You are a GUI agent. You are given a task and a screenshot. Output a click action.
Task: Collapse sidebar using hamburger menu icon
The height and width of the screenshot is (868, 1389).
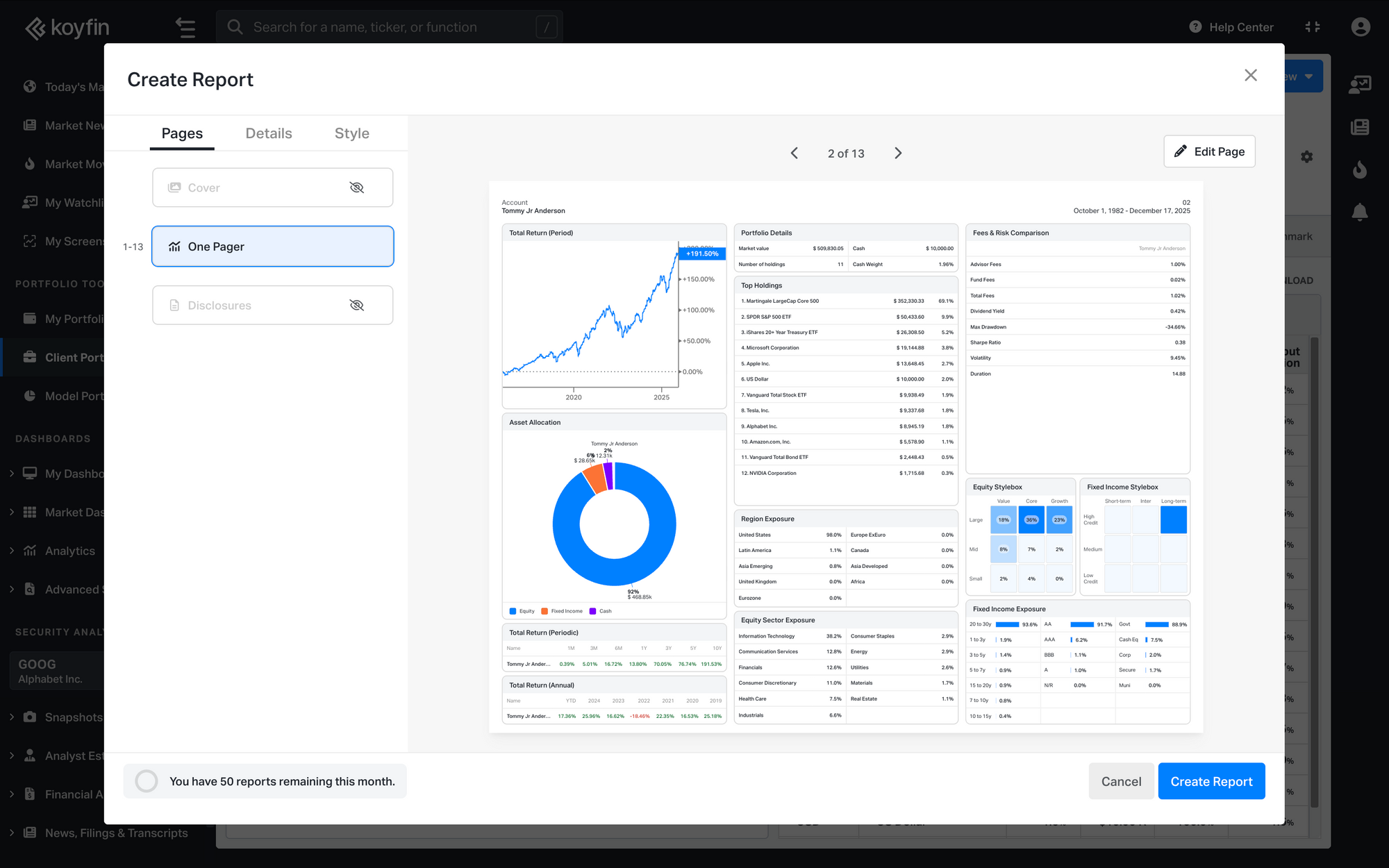point(185,28)
